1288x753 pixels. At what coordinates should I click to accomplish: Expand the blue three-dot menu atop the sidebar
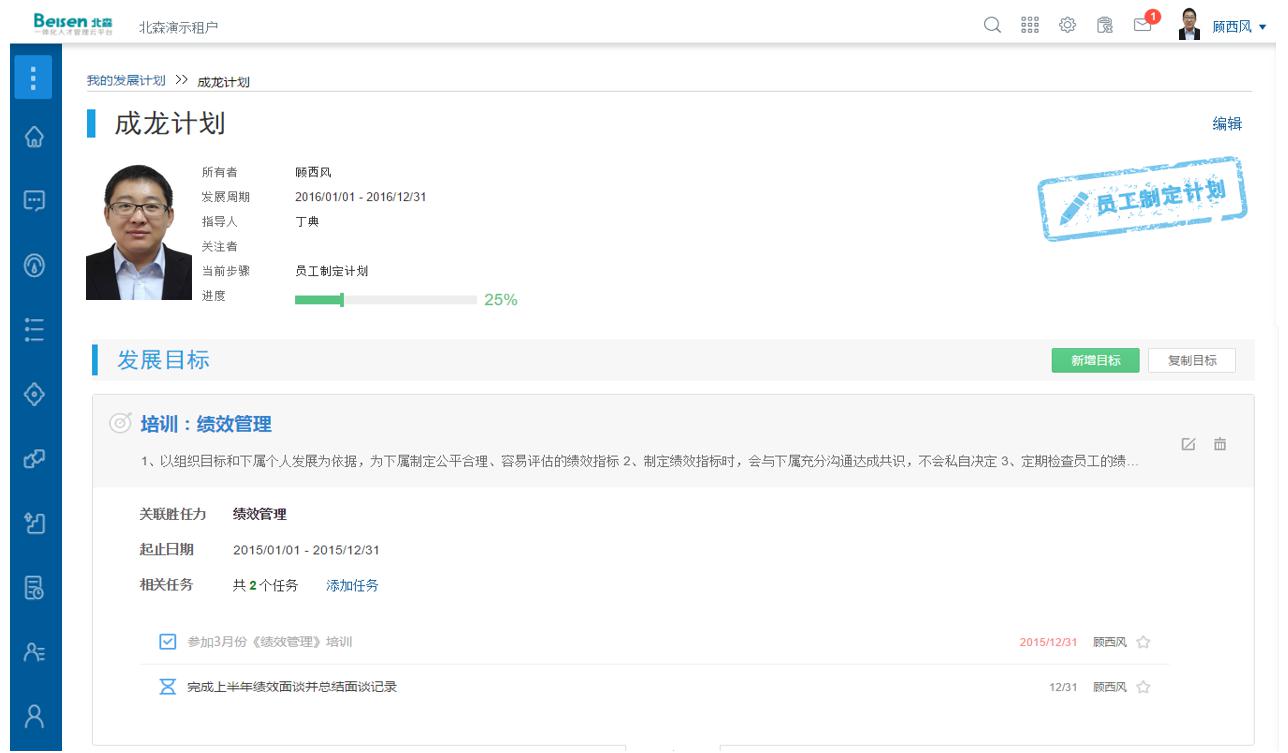tap(33, 77)
